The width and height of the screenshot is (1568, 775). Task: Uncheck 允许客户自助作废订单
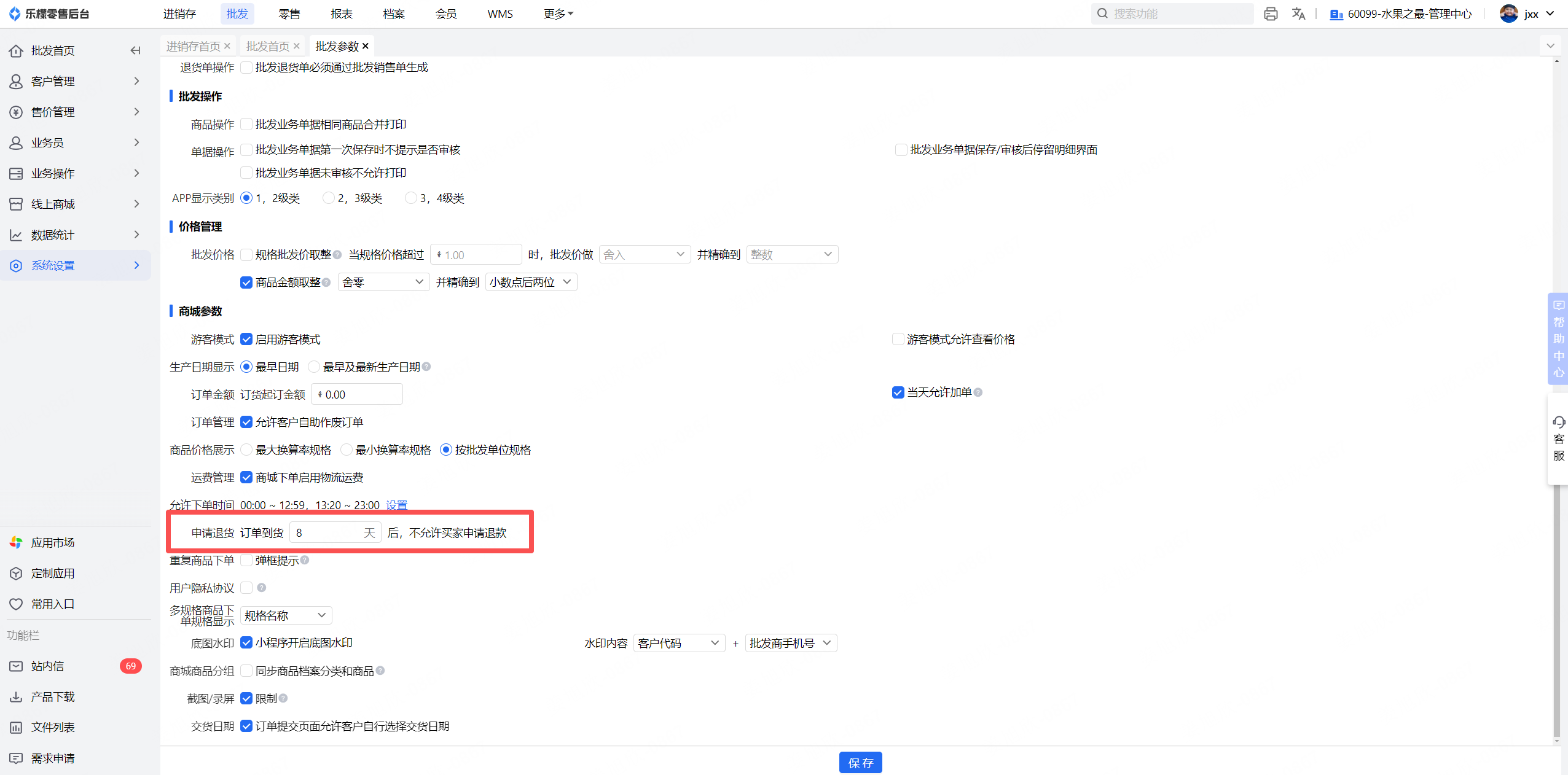[246, 422]
